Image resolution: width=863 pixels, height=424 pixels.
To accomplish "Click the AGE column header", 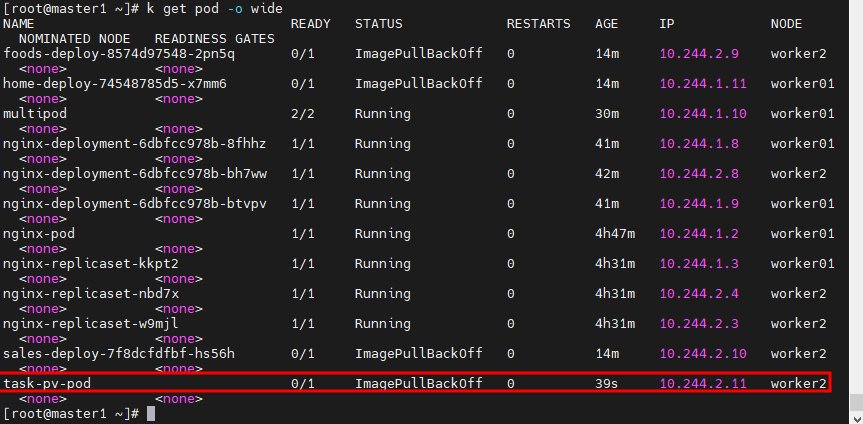I will point(607,24).
